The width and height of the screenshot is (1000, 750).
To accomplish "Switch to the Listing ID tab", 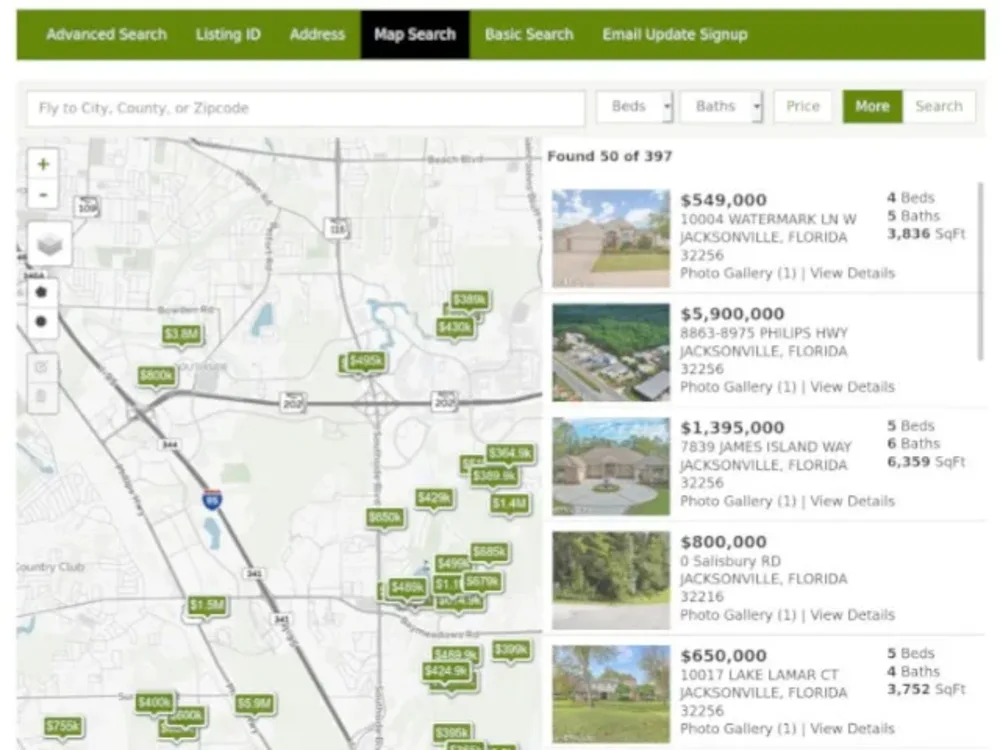I will (x=228, y=34).
